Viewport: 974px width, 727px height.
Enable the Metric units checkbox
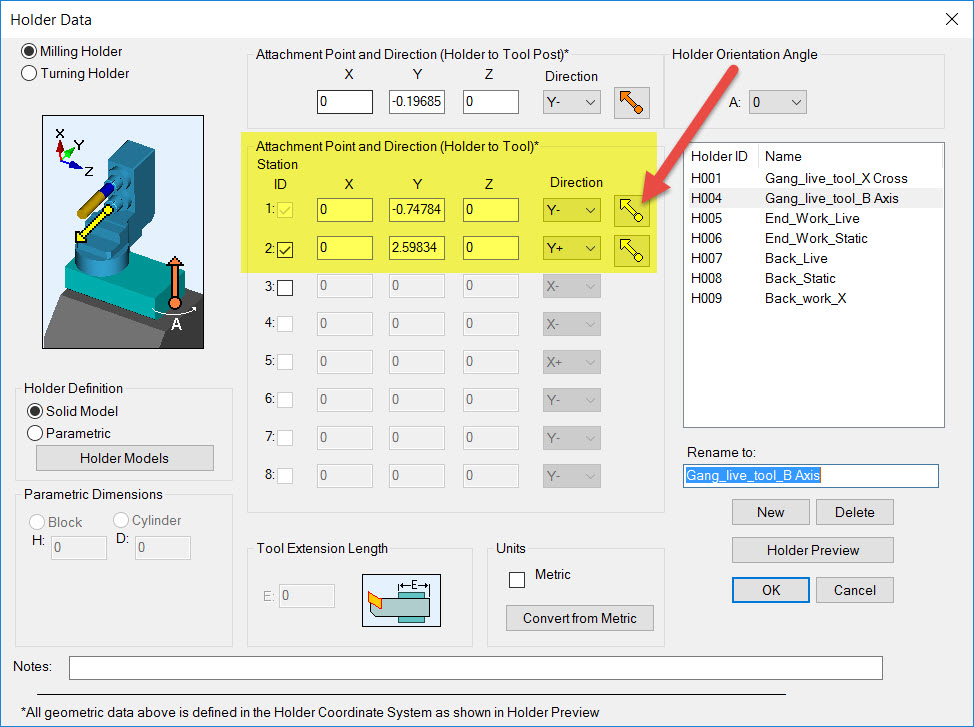tap(516, 578)
